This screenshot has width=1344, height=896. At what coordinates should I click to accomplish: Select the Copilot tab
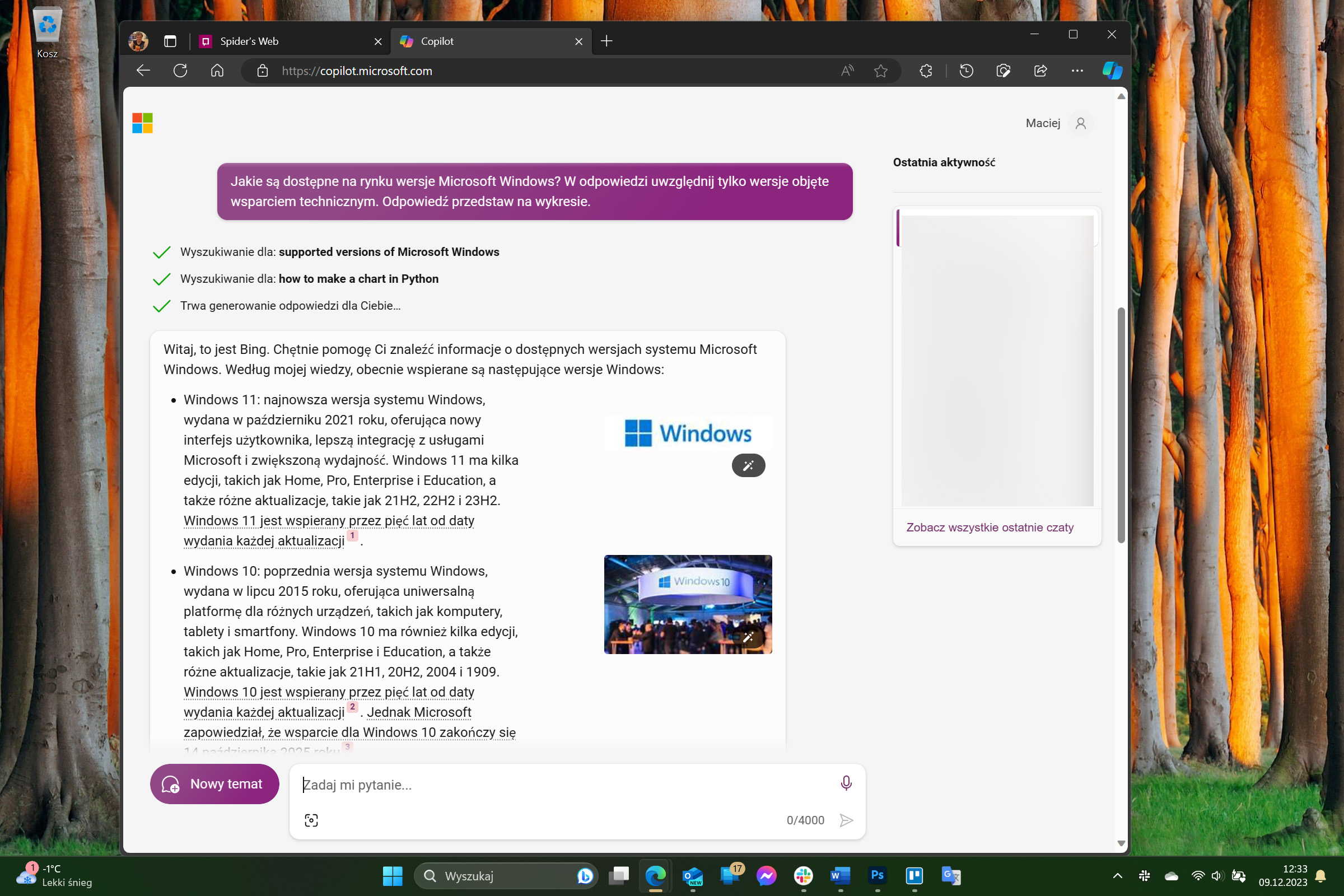point(492,41)
